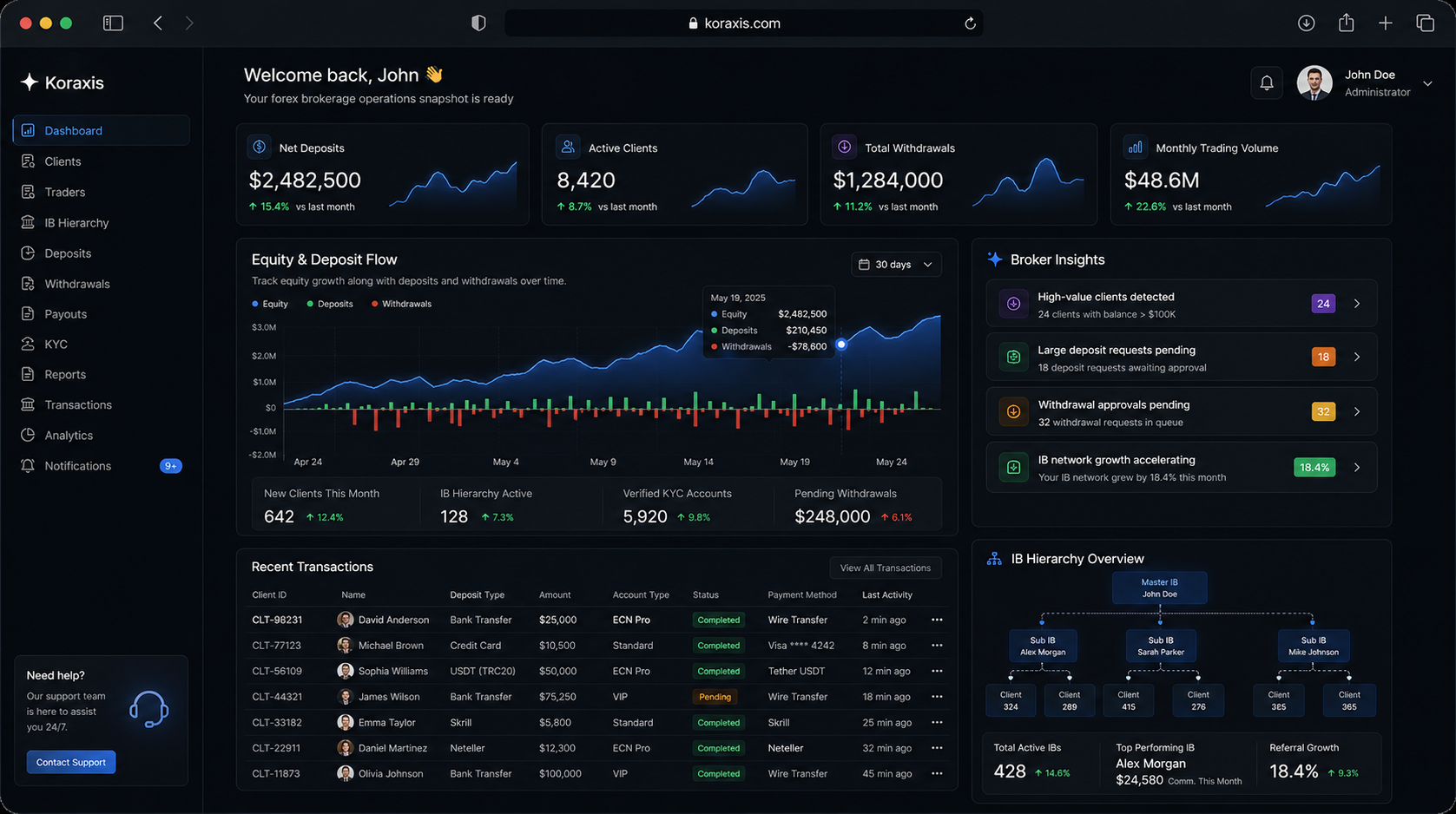Click View All Transactions button

click(885, 568)
